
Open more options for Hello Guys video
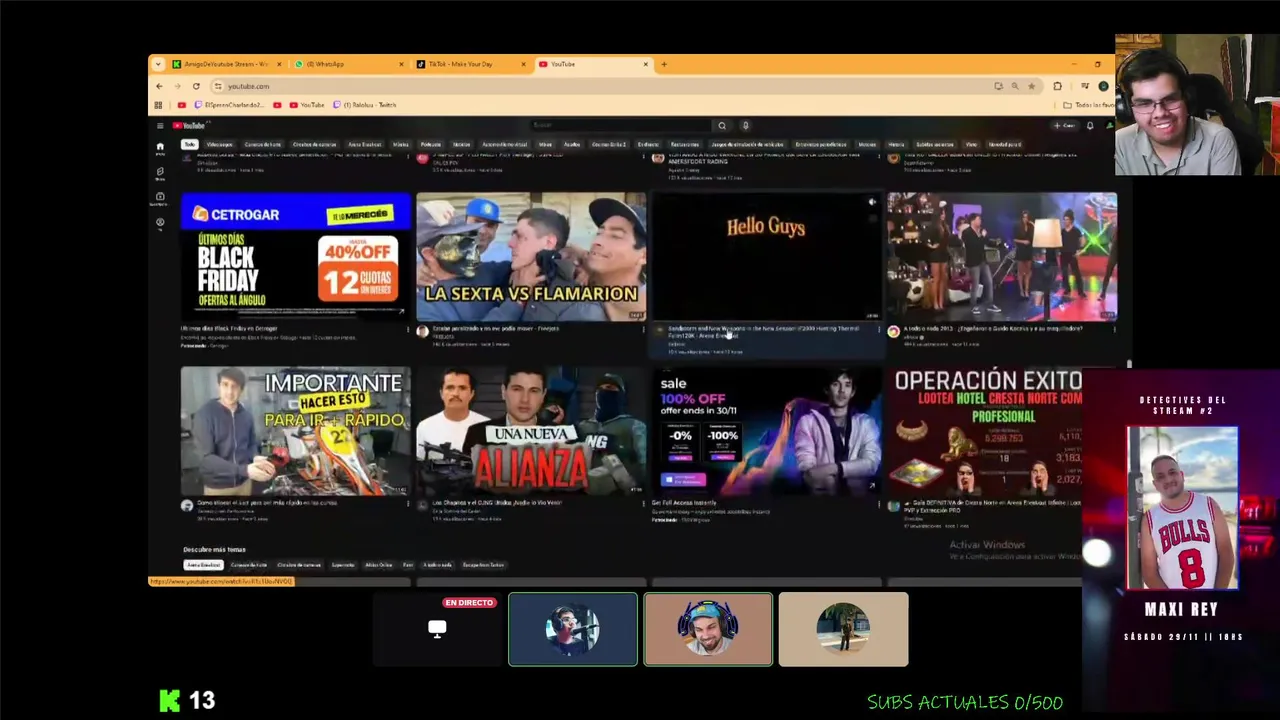(x=880, y=329)
